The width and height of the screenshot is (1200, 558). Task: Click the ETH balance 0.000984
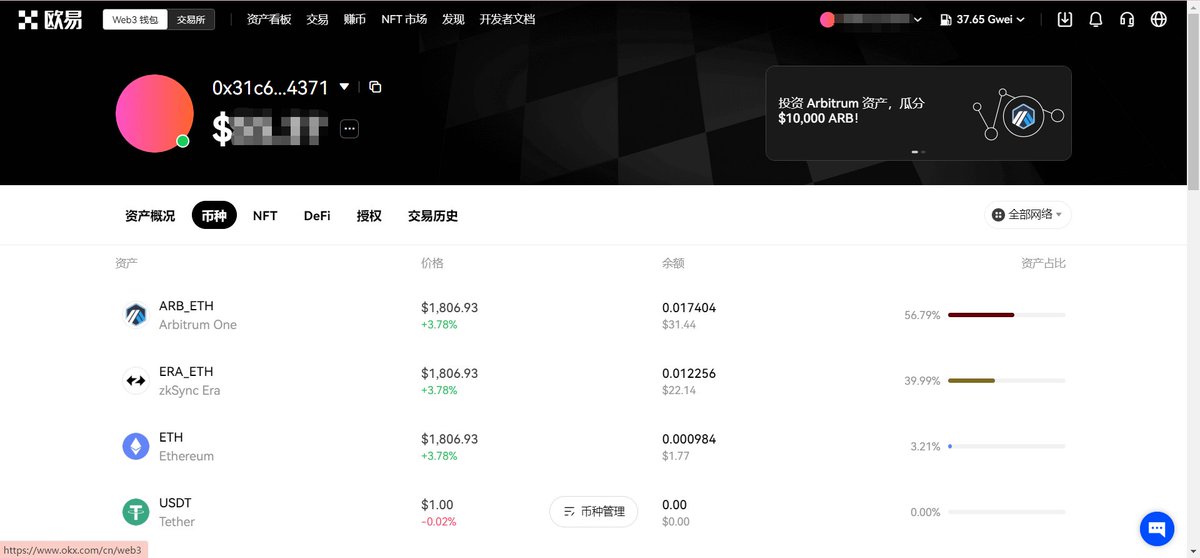(690, 439)
